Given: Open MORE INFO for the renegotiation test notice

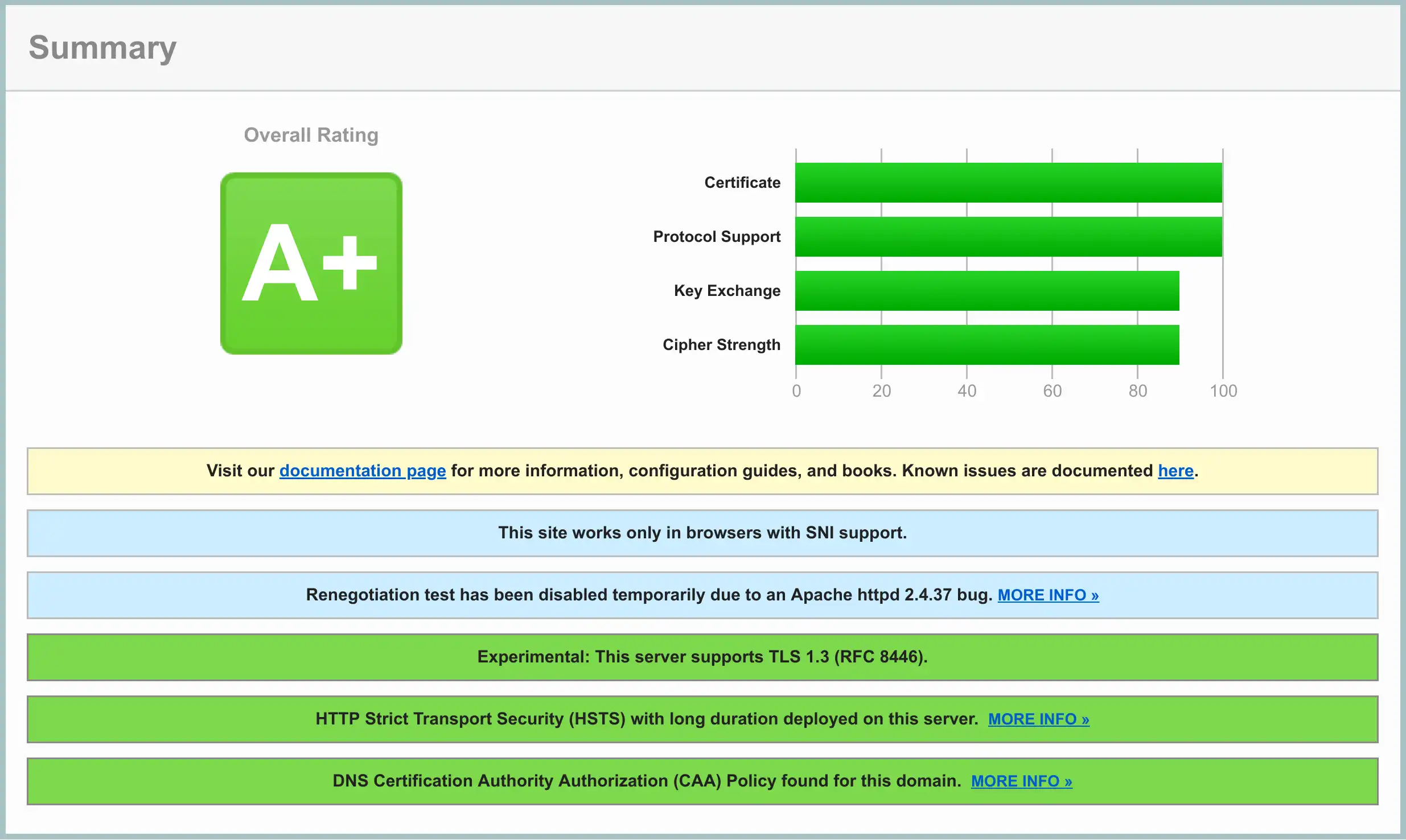Looking at the screenshot, I should [x=1048, y=595].
